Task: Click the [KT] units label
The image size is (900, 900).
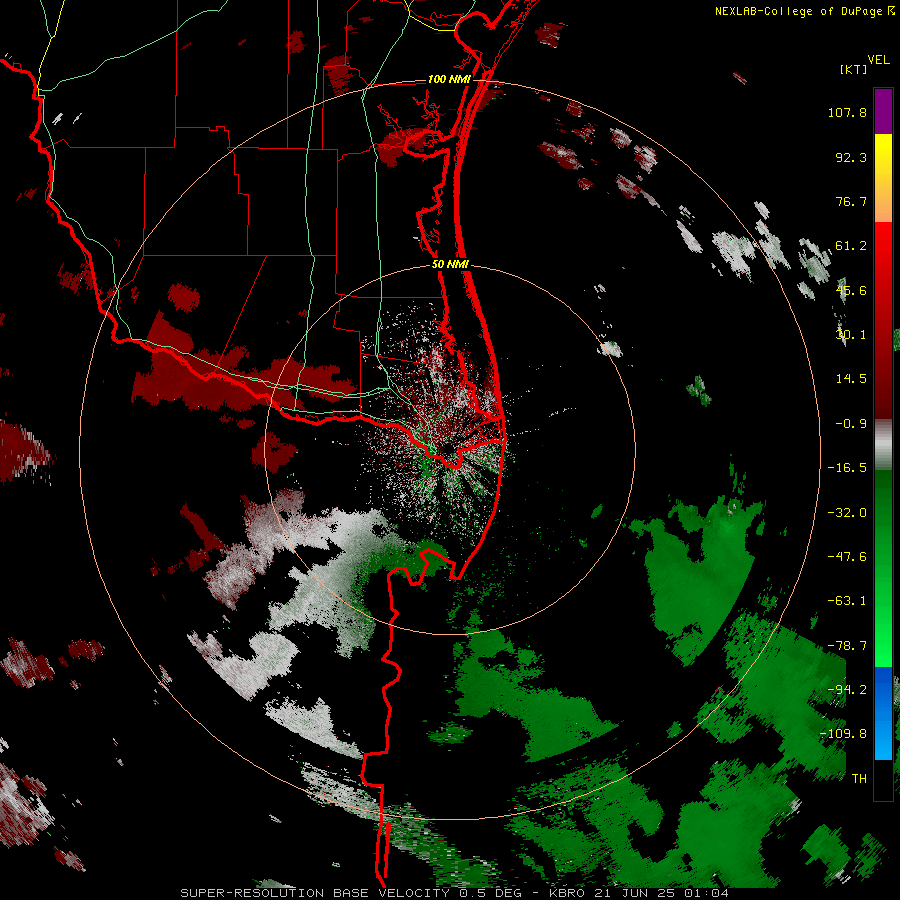Action: [x=853, y=70]
